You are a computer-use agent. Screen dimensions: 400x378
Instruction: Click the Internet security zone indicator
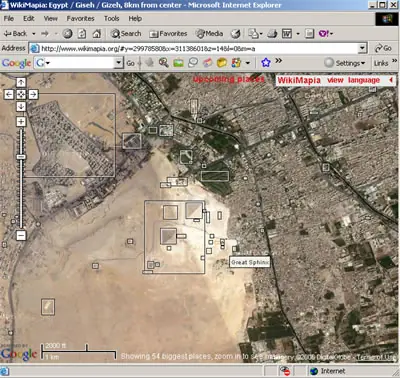click(x=328, y=371)
